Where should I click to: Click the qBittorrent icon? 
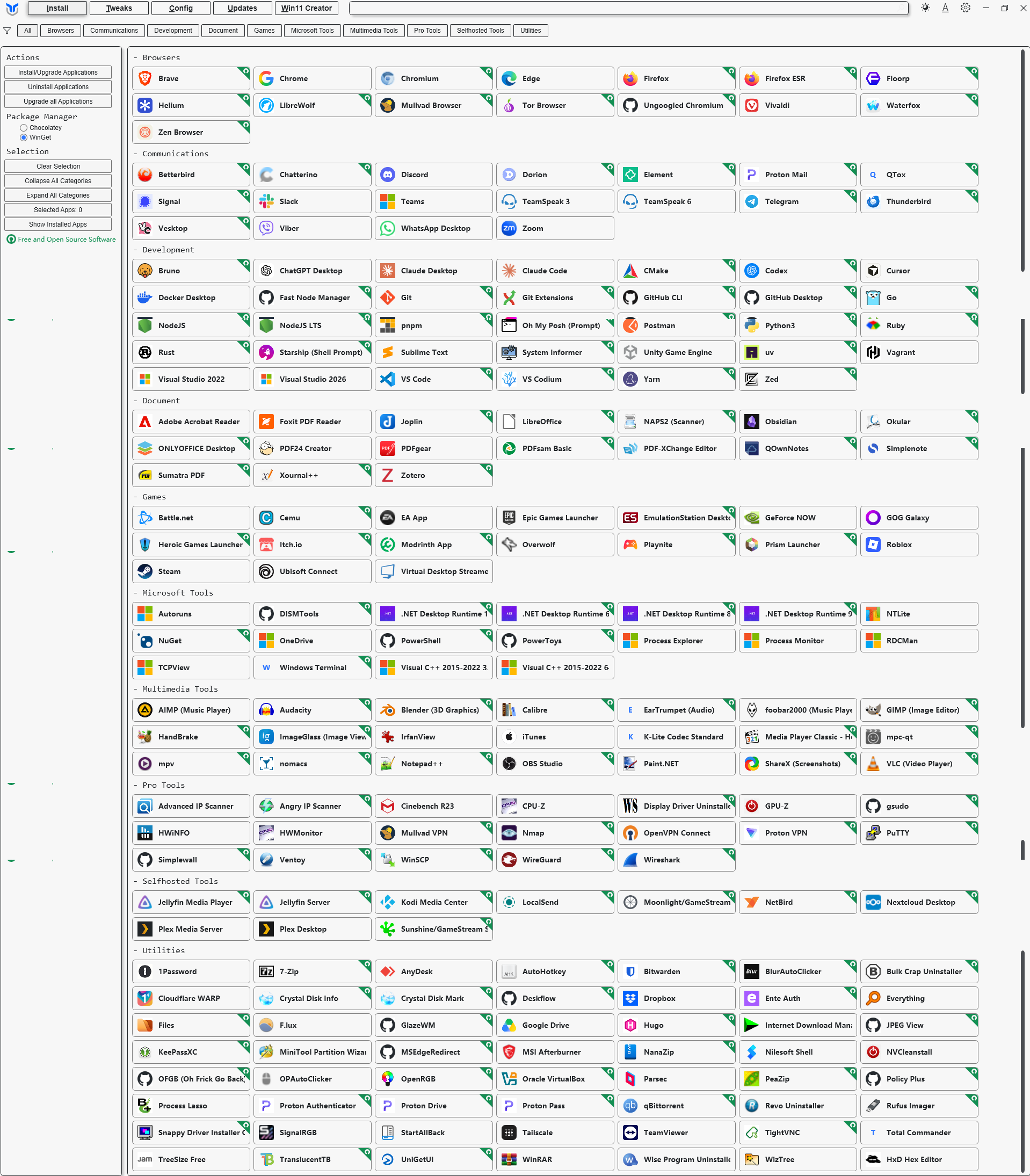click(630, 1106)
